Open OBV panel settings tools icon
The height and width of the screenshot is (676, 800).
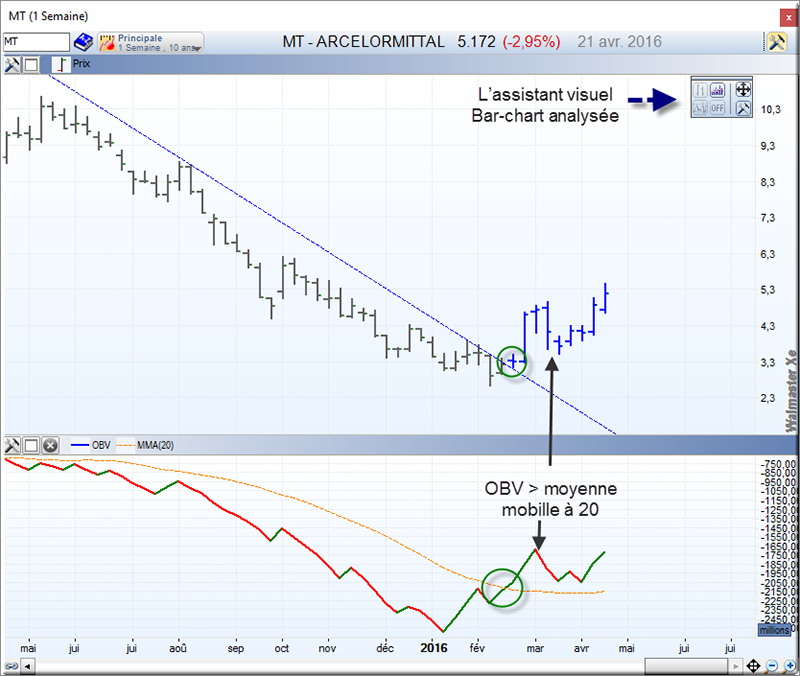[12, 445]
